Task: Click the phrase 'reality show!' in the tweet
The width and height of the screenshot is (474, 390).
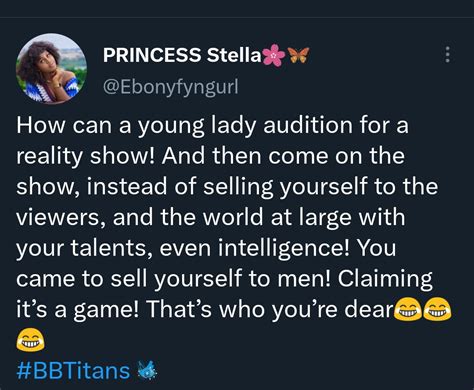Action: pyautogui.click(x=86, y=156)
